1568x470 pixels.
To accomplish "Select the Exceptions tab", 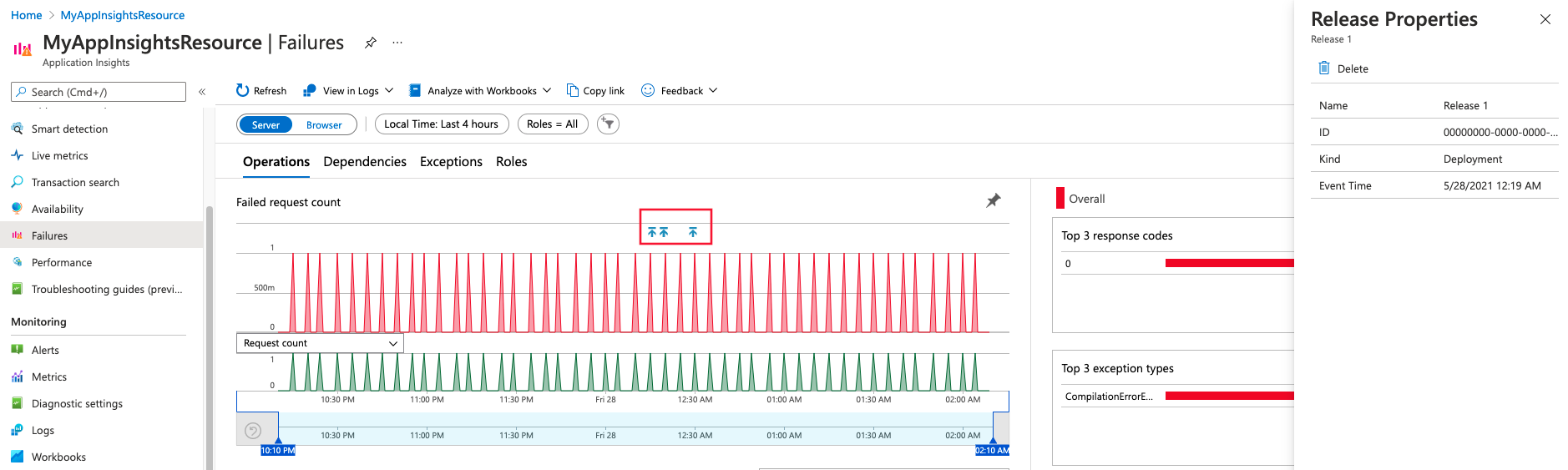I will pyautogui.click(x=451, y=161).
